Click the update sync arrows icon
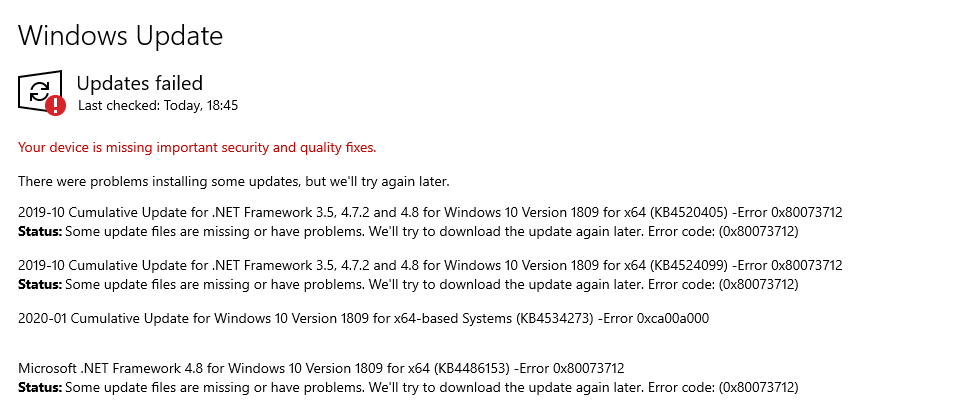This screenshot has width=962, height=409. (x=39, y=92)
